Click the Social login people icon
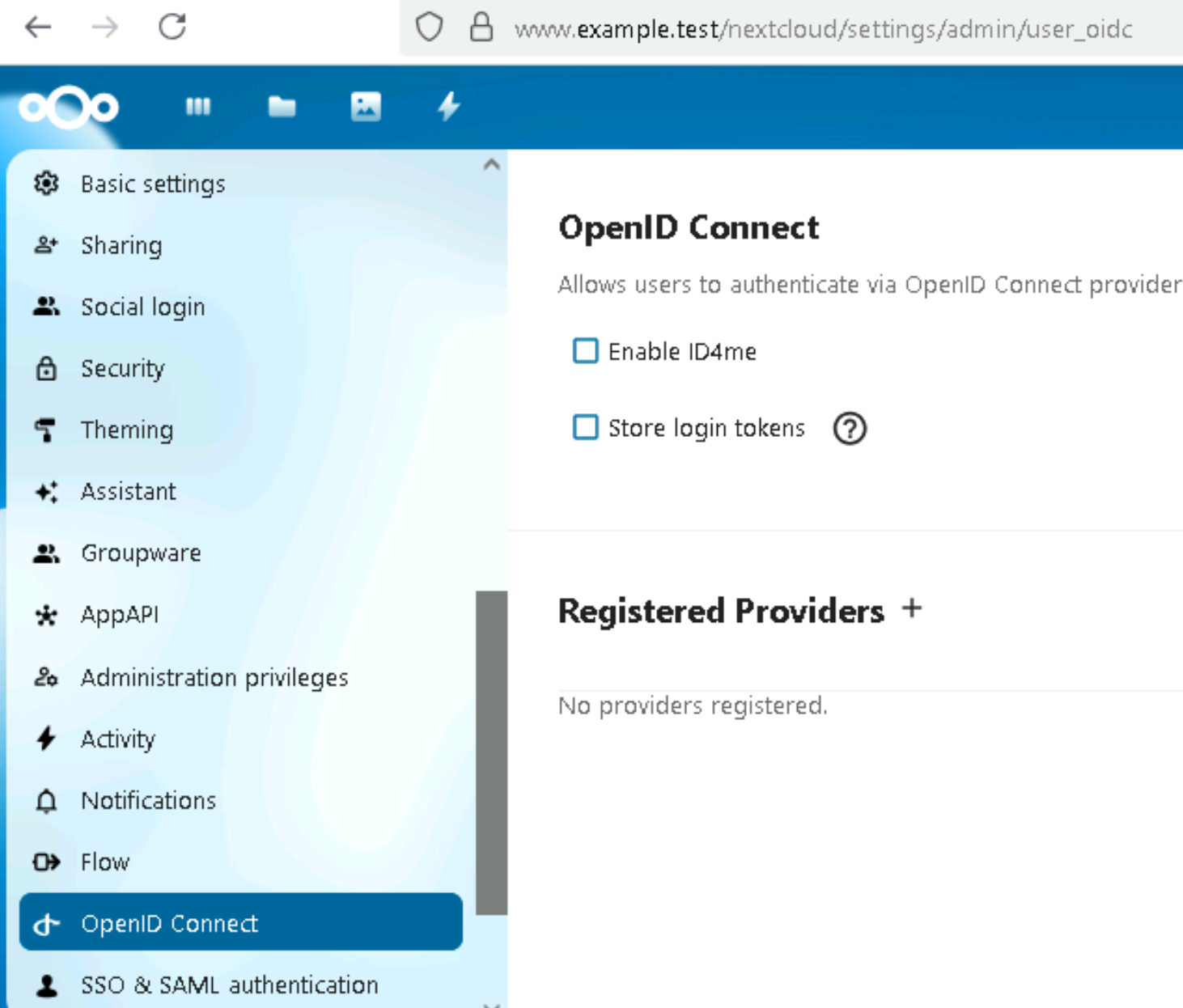Screen dimensions: 1183x1008 (46, 307)
